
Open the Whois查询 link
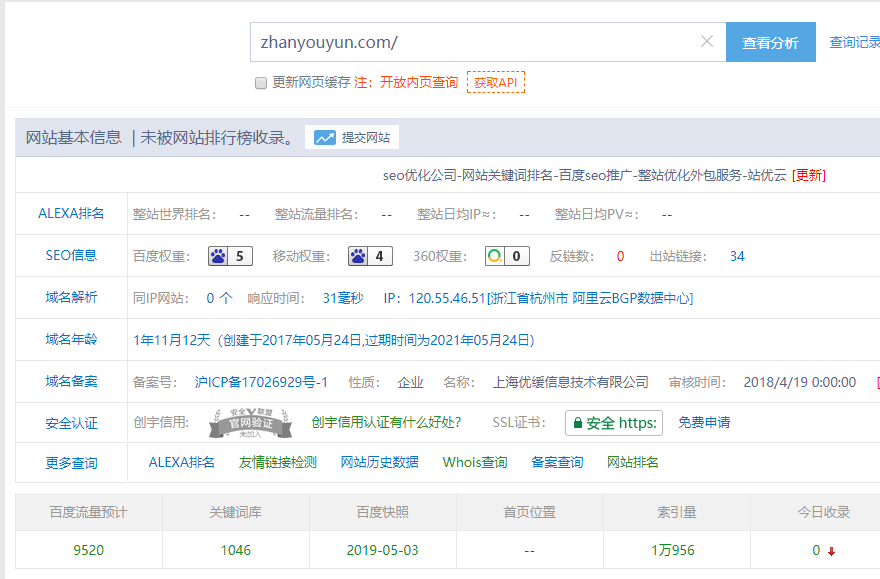(x=475, y=462)
